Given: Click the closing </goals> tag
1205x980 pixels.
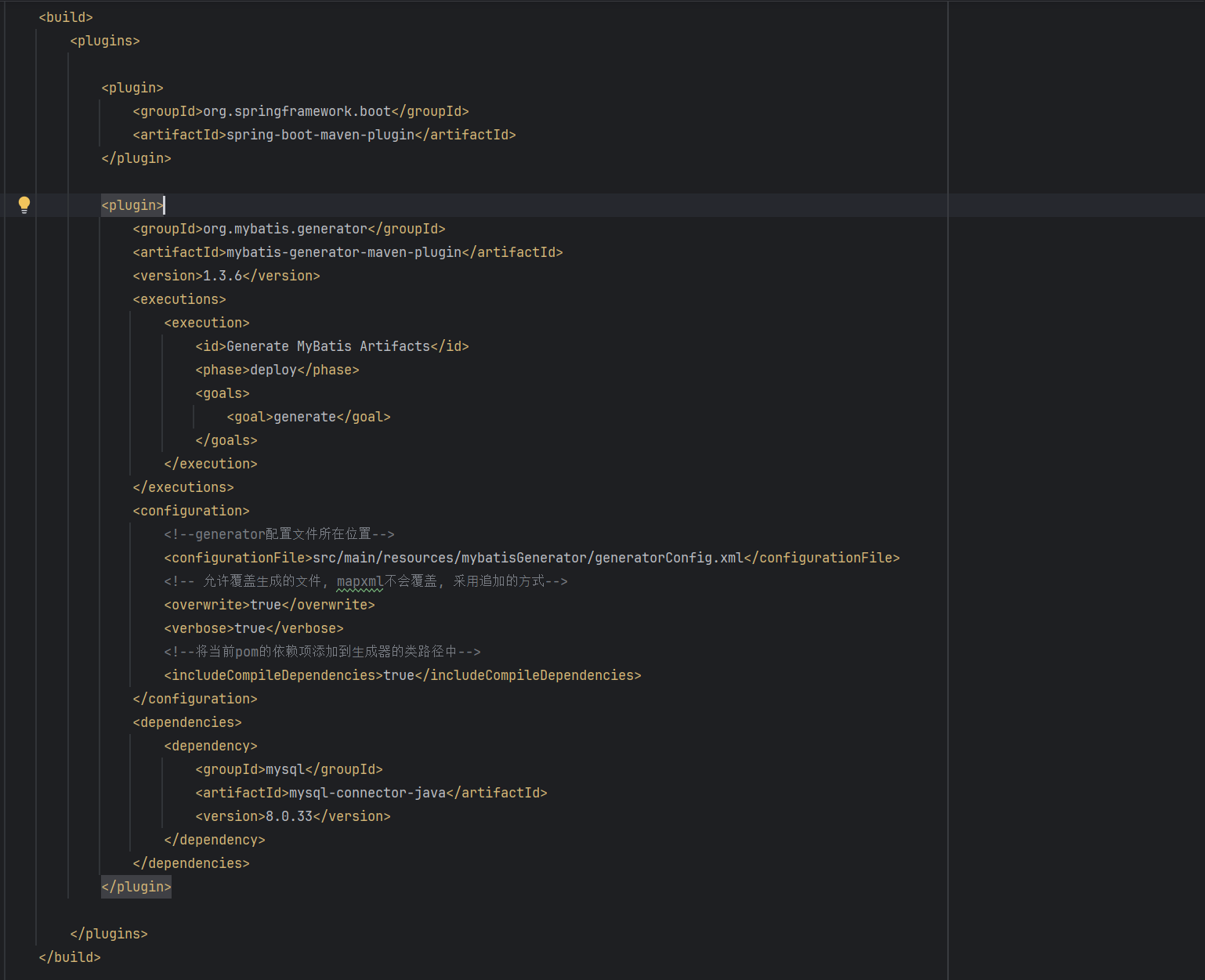Looking at the screenshot, I should pos(226,440).
